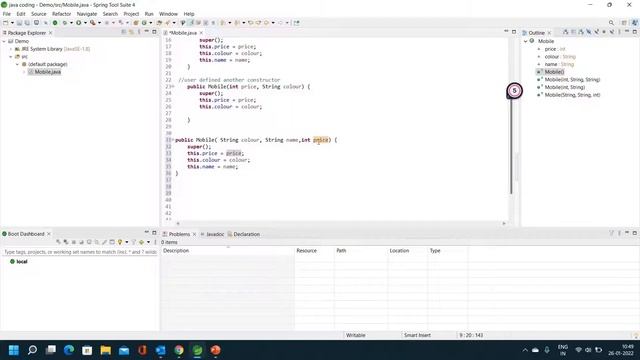Screen dimensions: 640x360
Task: Click the Run toolbar button
Action: coord(78,23)
